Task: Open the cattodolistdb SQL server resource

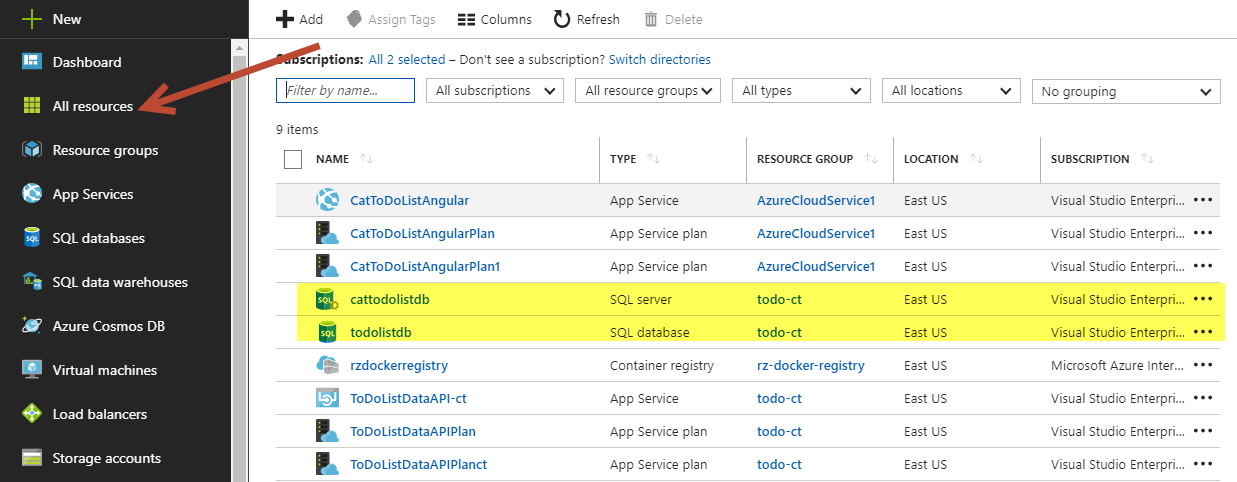Action: 390,299
